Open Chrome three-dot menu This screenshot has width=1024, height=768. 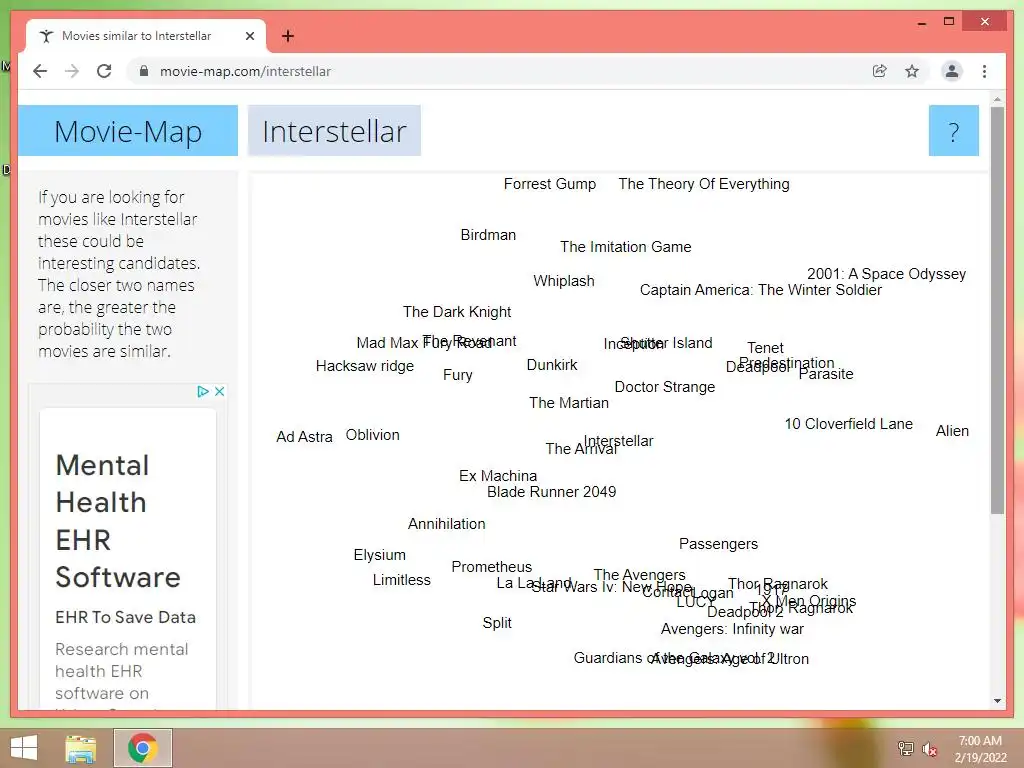click(x=984, y=71)
